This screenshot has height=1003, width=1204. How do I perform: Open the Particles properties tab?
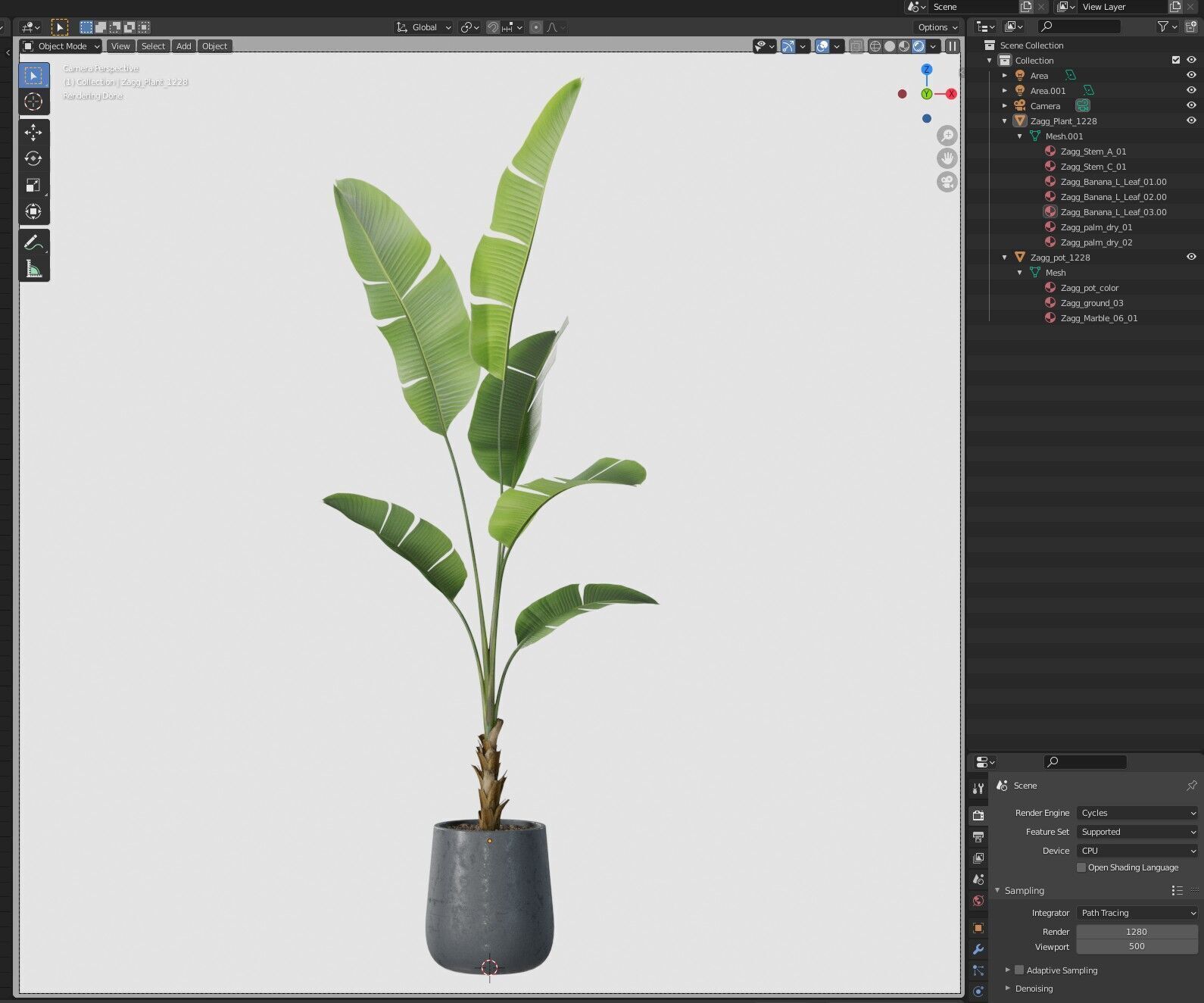coord(978,970)
